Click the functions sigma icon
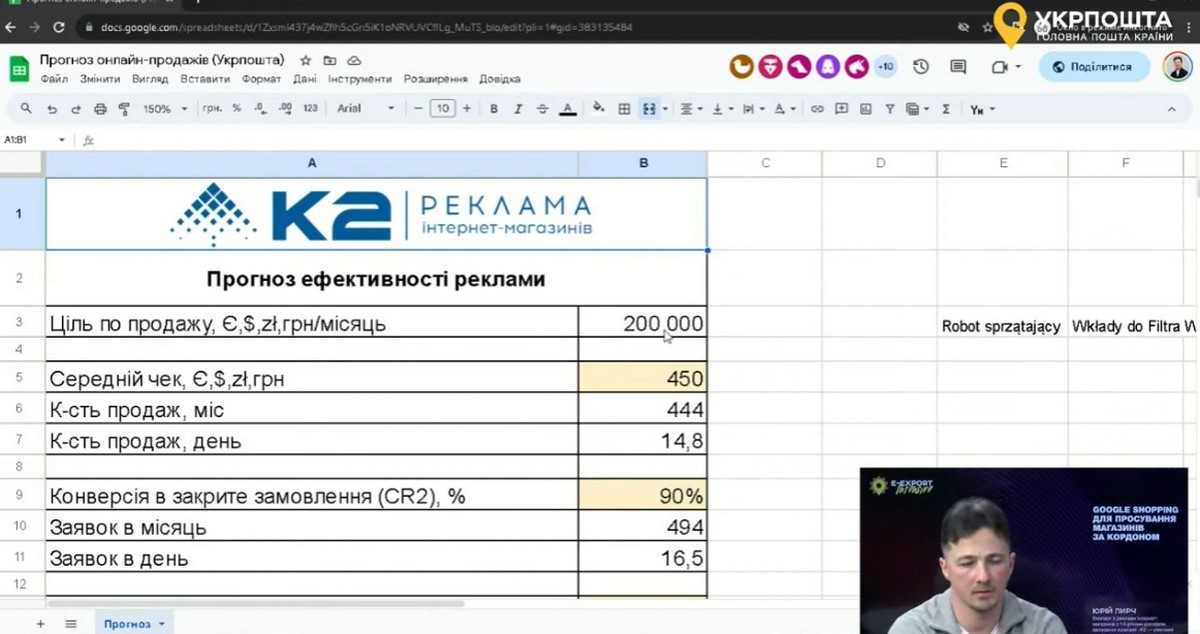The width and height of the screenshot is (1200, 634). 946,109
